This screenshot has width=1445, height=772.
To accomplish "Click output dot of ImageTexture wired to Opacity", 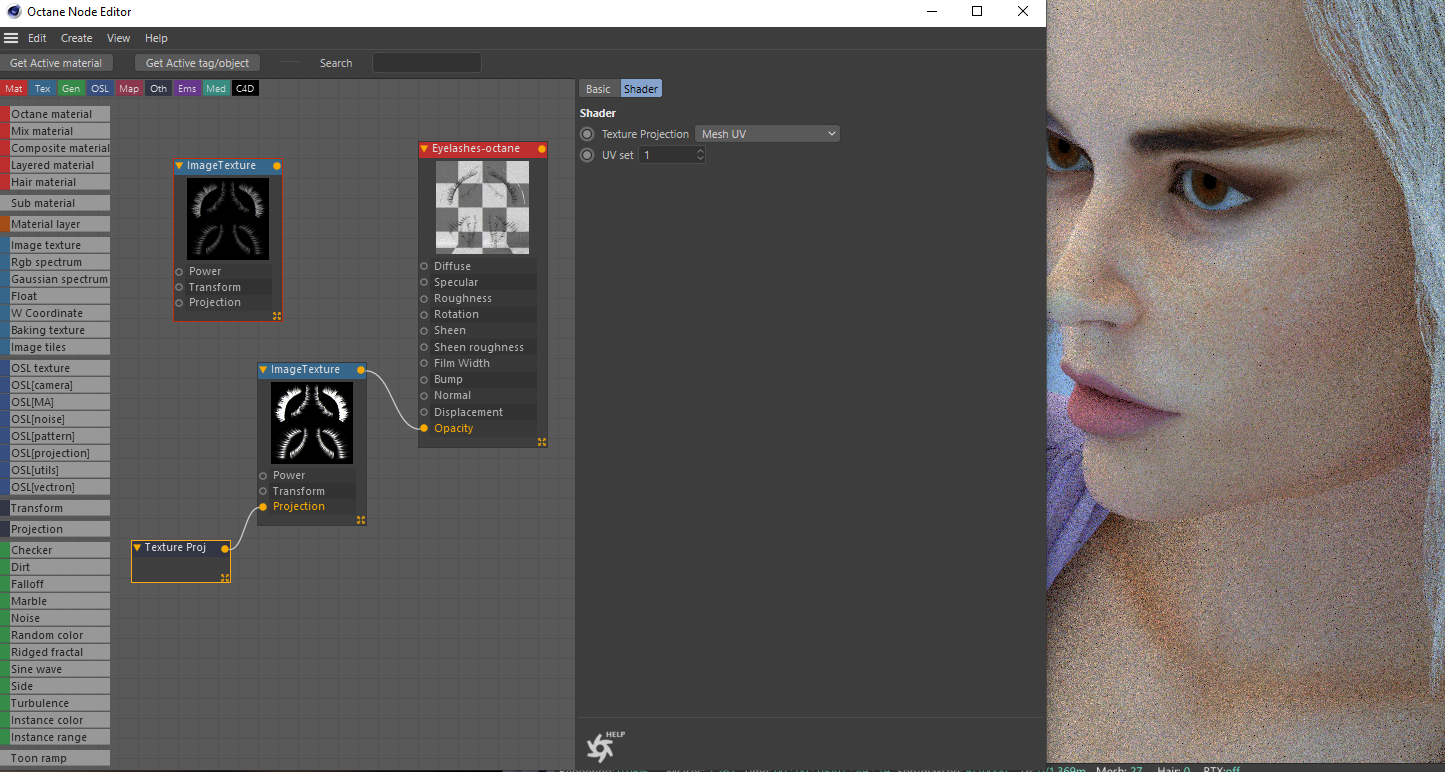I will (361, 370).
